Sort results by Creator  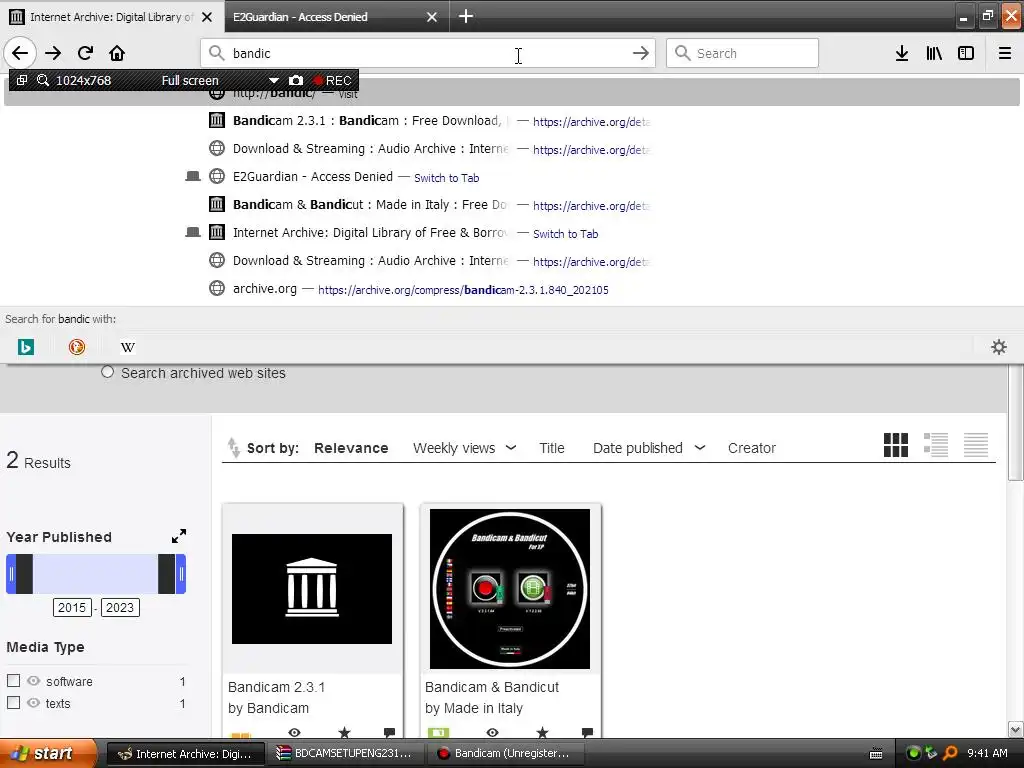tap(752, 448)
